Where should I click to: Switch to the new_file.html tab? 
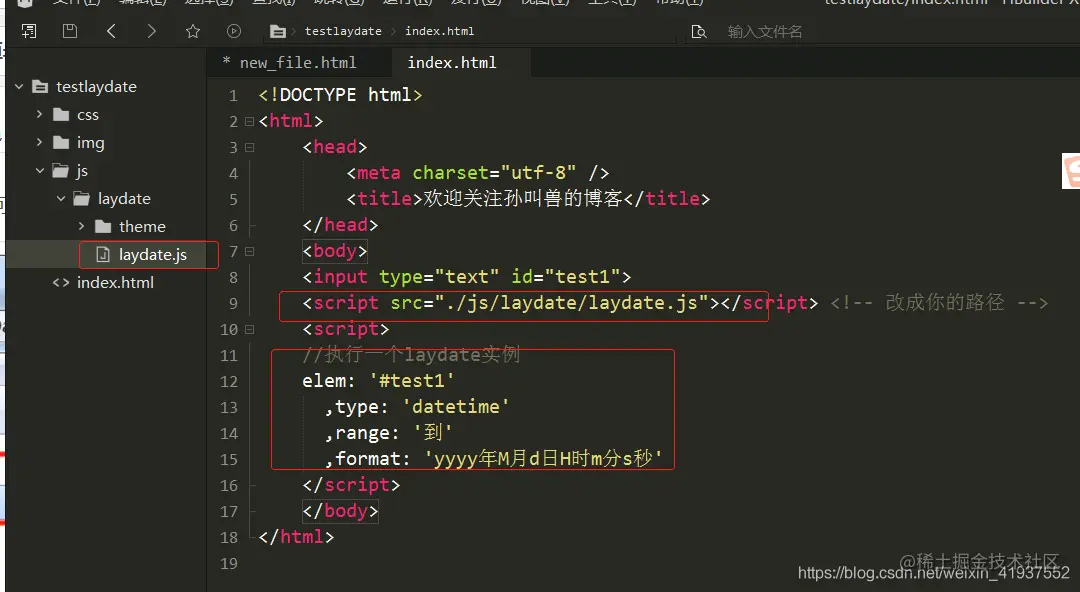pos(298,63)
